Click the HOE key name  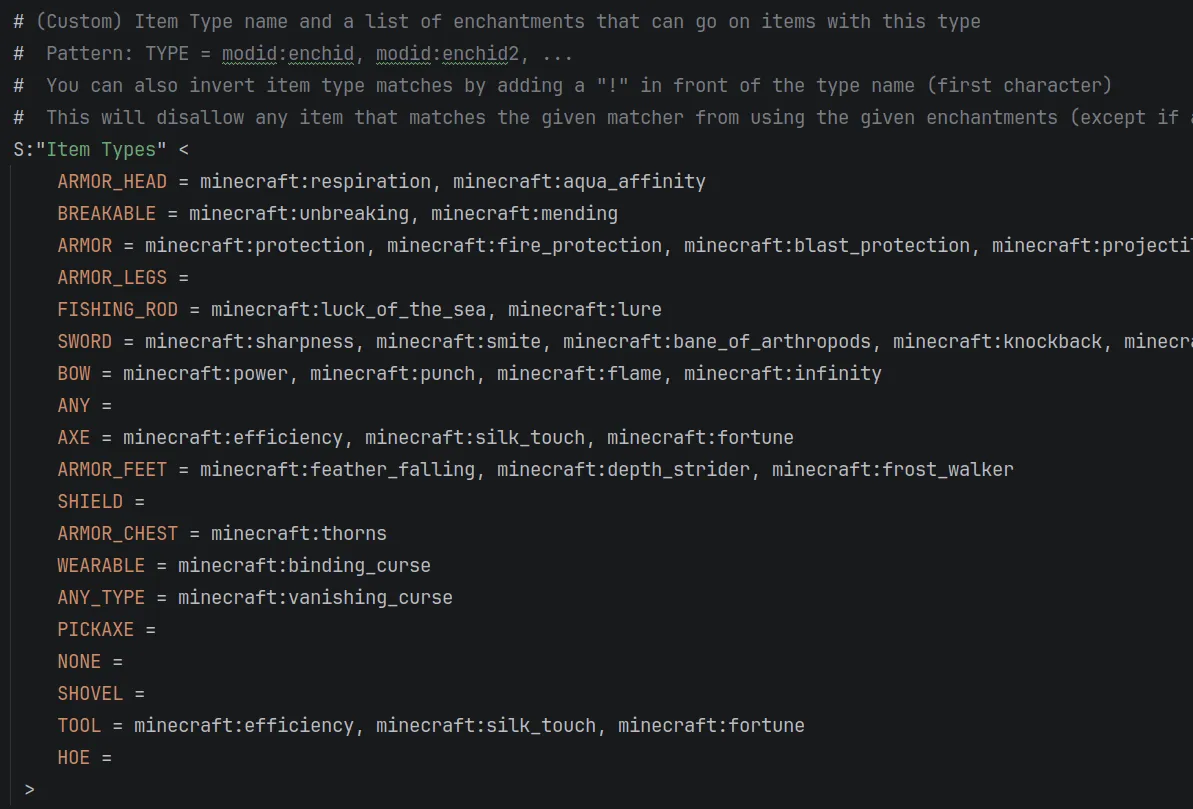73,757
